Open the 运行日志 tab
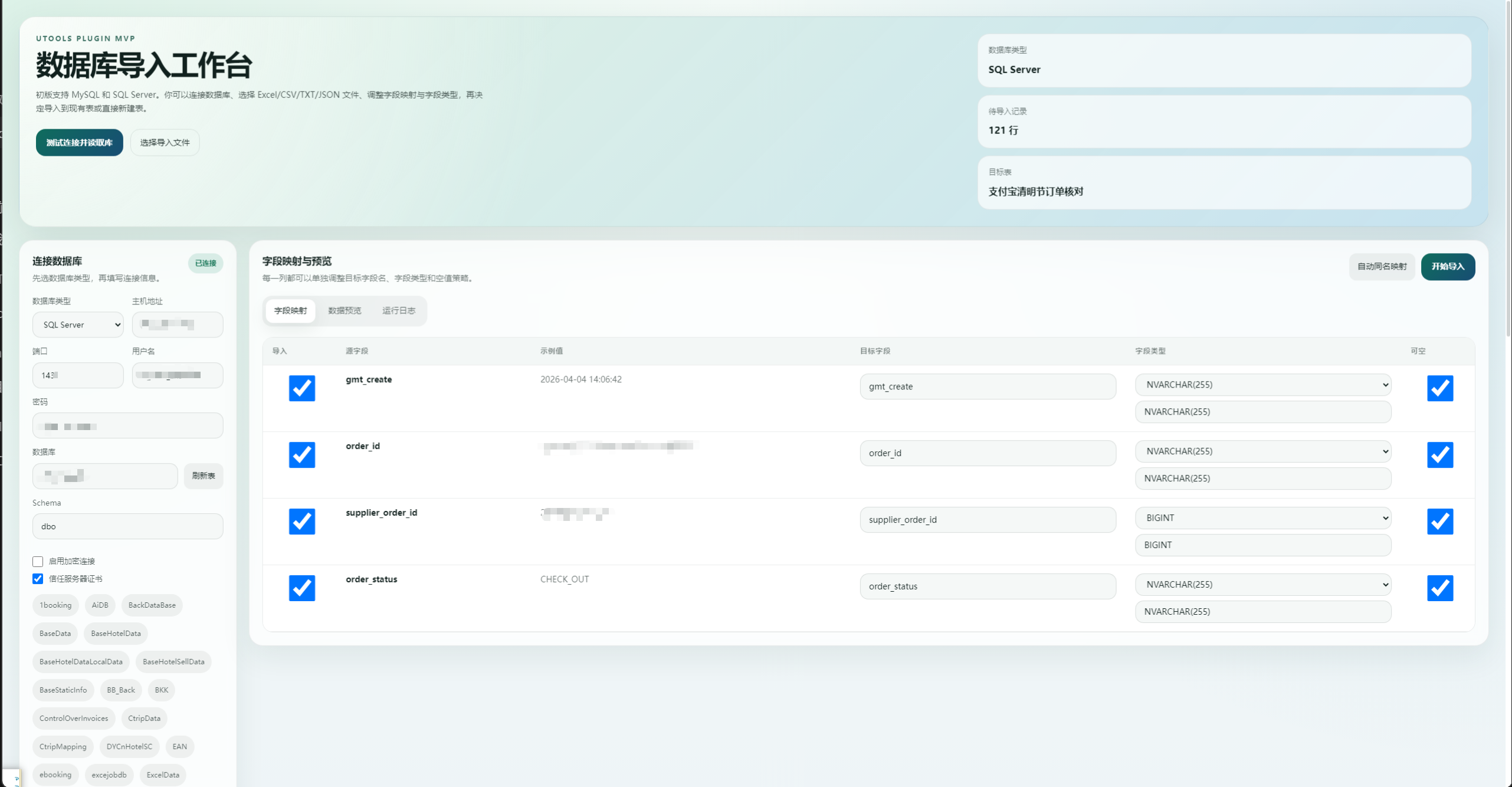Screen dimensions: 1512x787 pos(399,311)
